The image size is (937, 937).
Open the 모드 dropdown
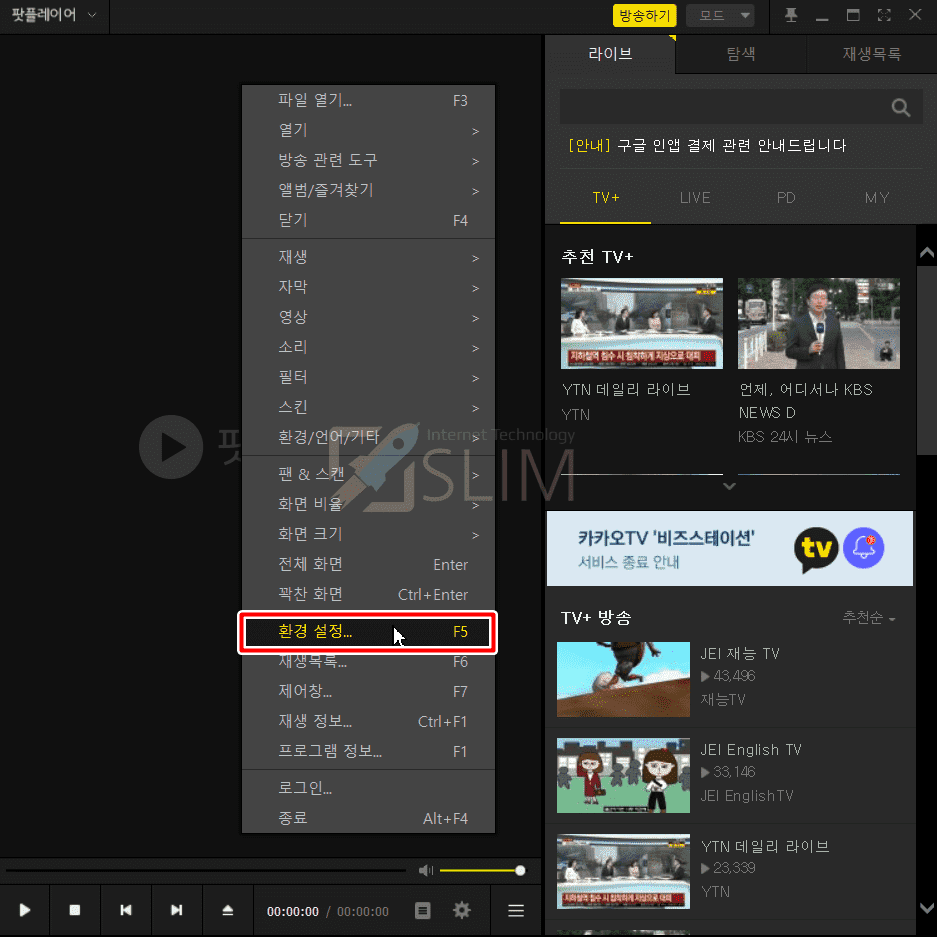tap(720, 16)
